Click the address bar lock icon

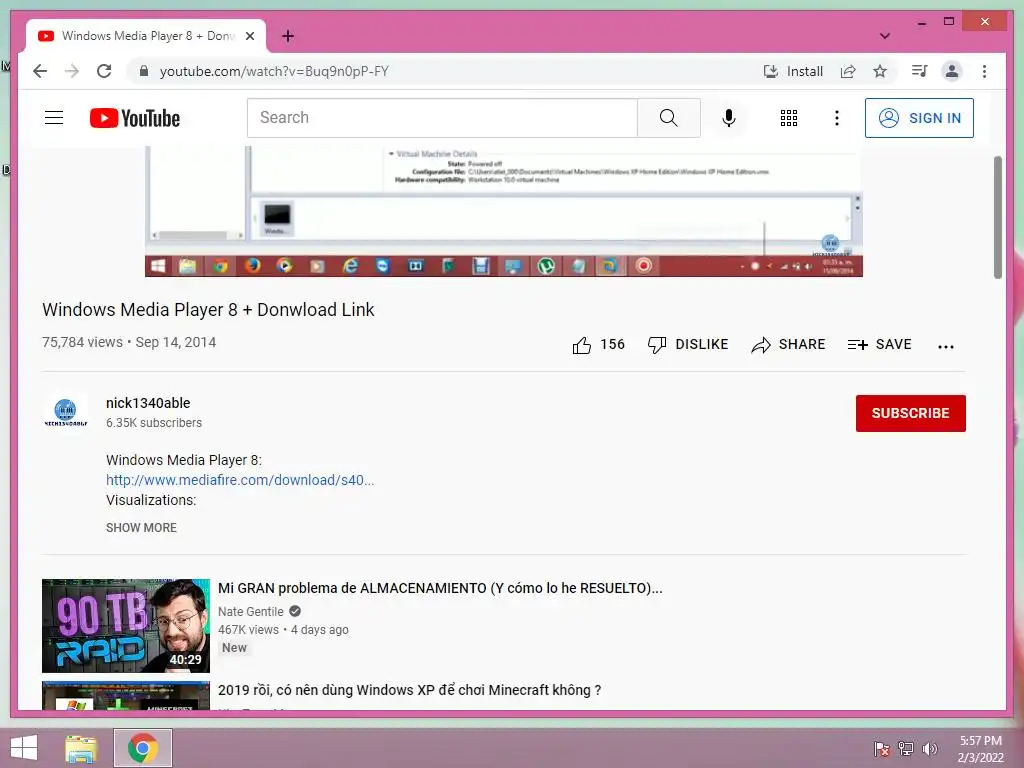tap(144, 71)
